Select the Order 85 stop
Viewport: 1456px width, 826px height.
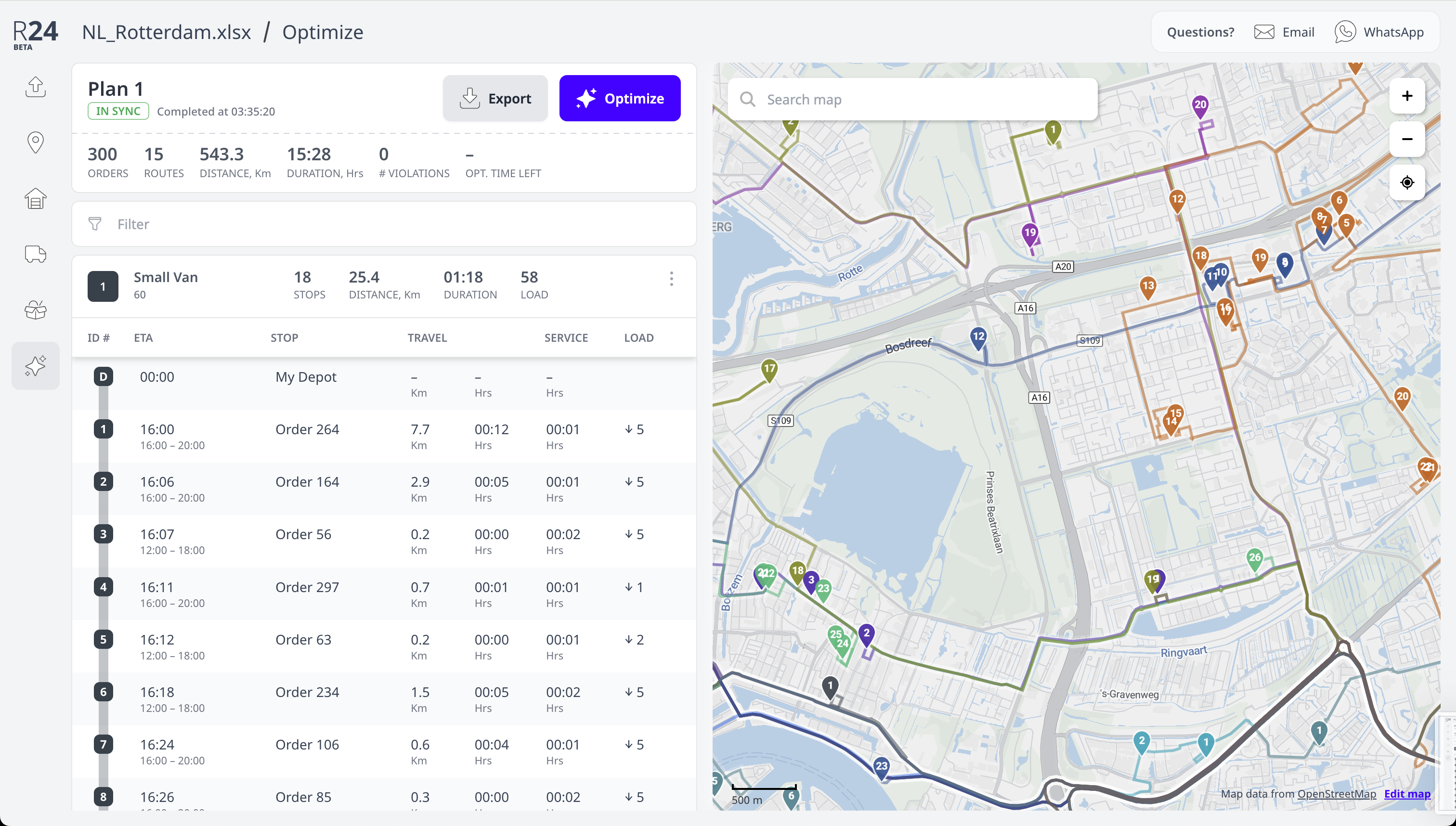(x=384, y=794)
